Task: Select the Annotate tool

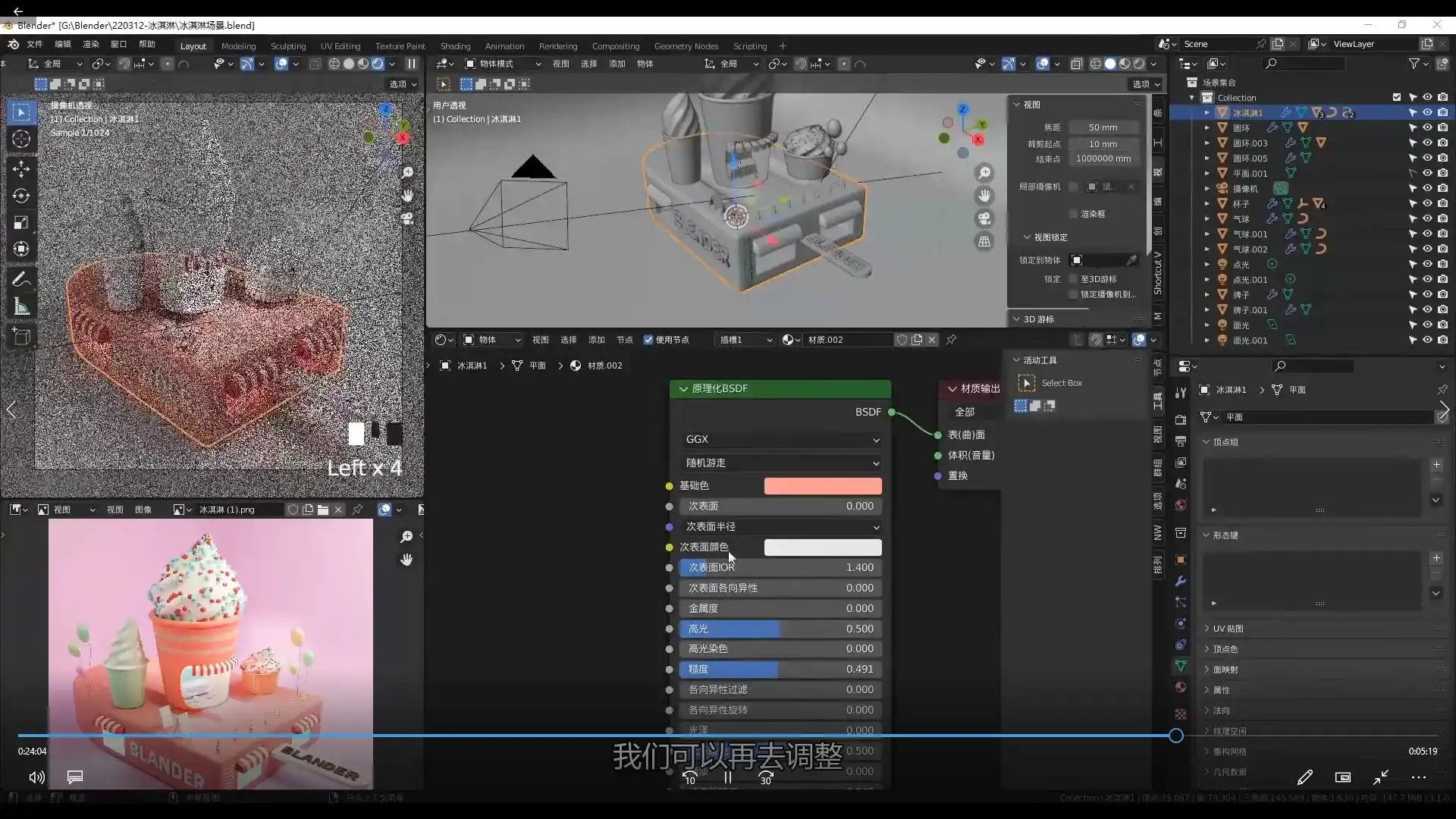Action: coord(21,279)
